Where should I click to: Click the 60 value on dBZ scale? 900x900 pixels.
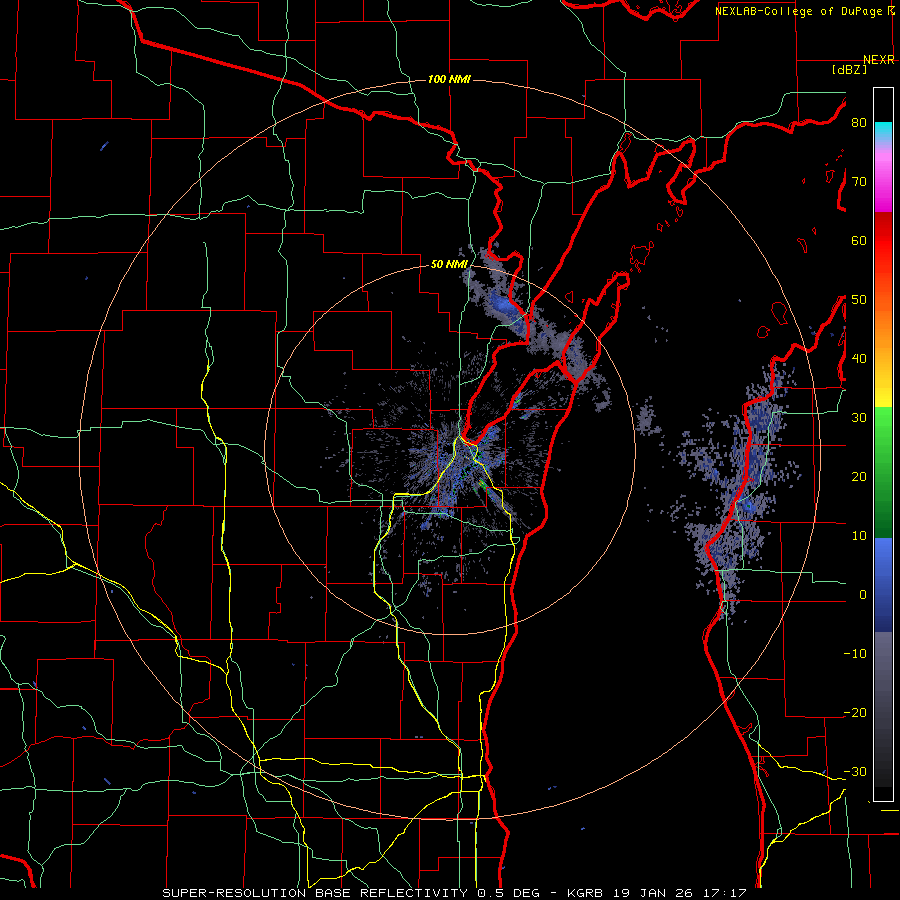(x=859, y=240)
